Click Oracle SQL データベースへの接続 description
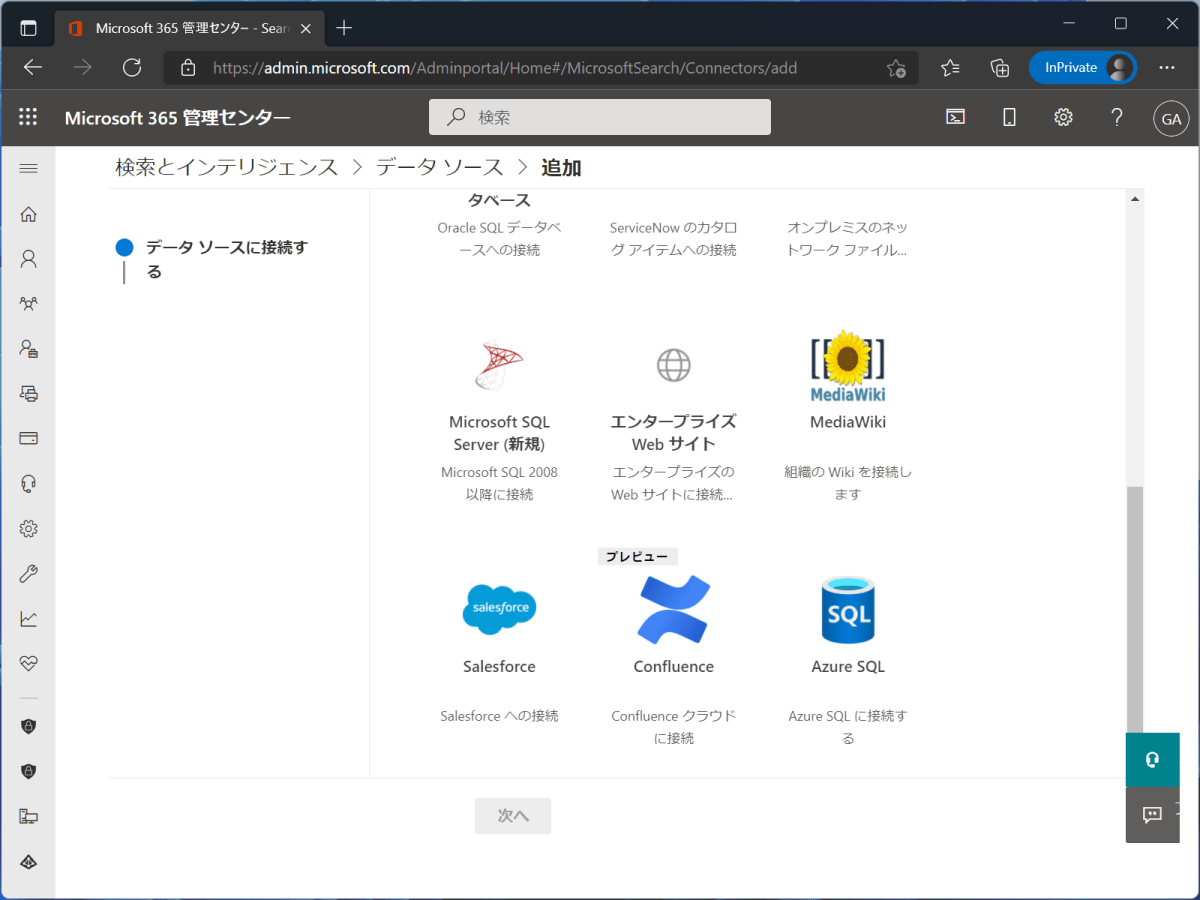 (x=499, y=239)
